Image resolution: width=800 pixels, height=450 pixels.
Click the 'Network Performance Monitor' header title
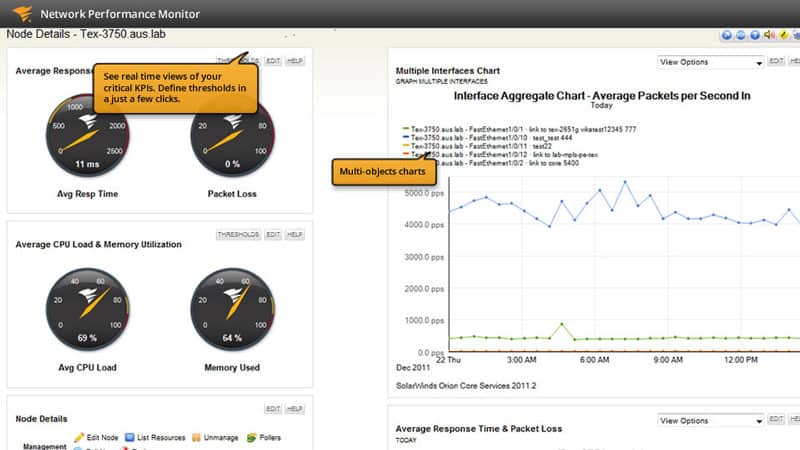click(120, 14)
